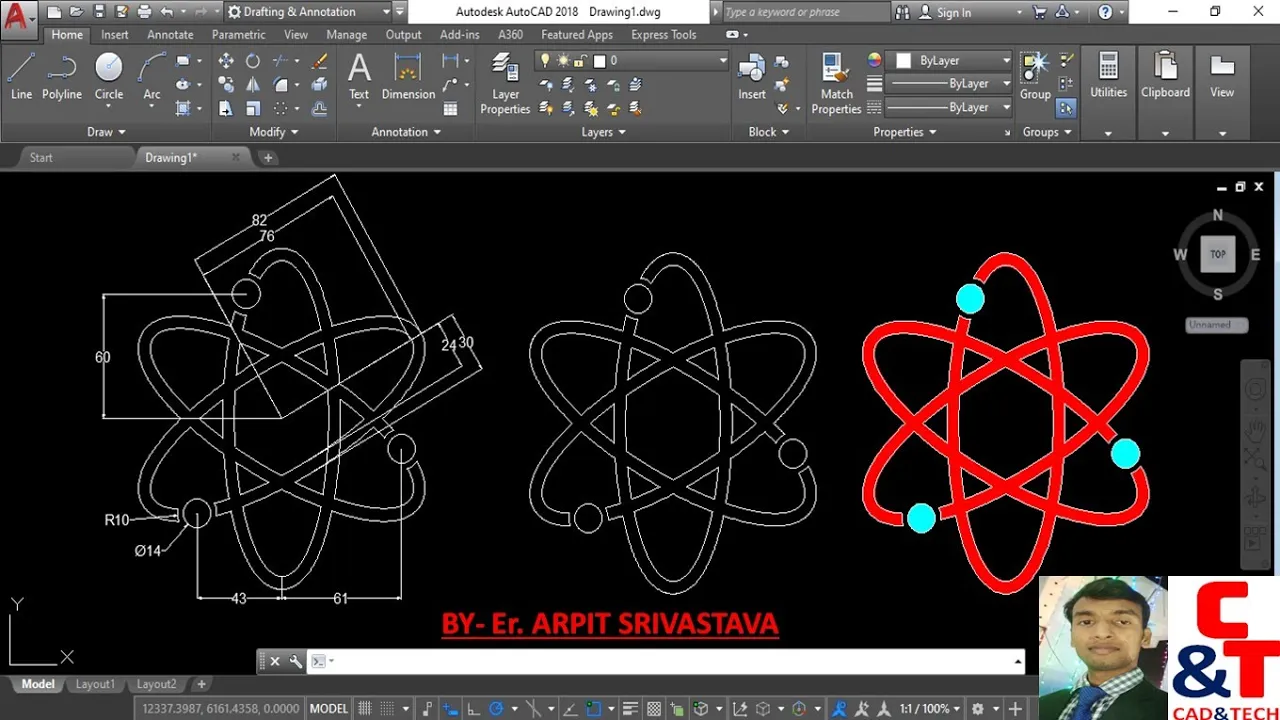Image resolution: width=1280 pixels, height=720 pixels.
Task: Click the Mirror tool icon
Action: coord(253,85)
